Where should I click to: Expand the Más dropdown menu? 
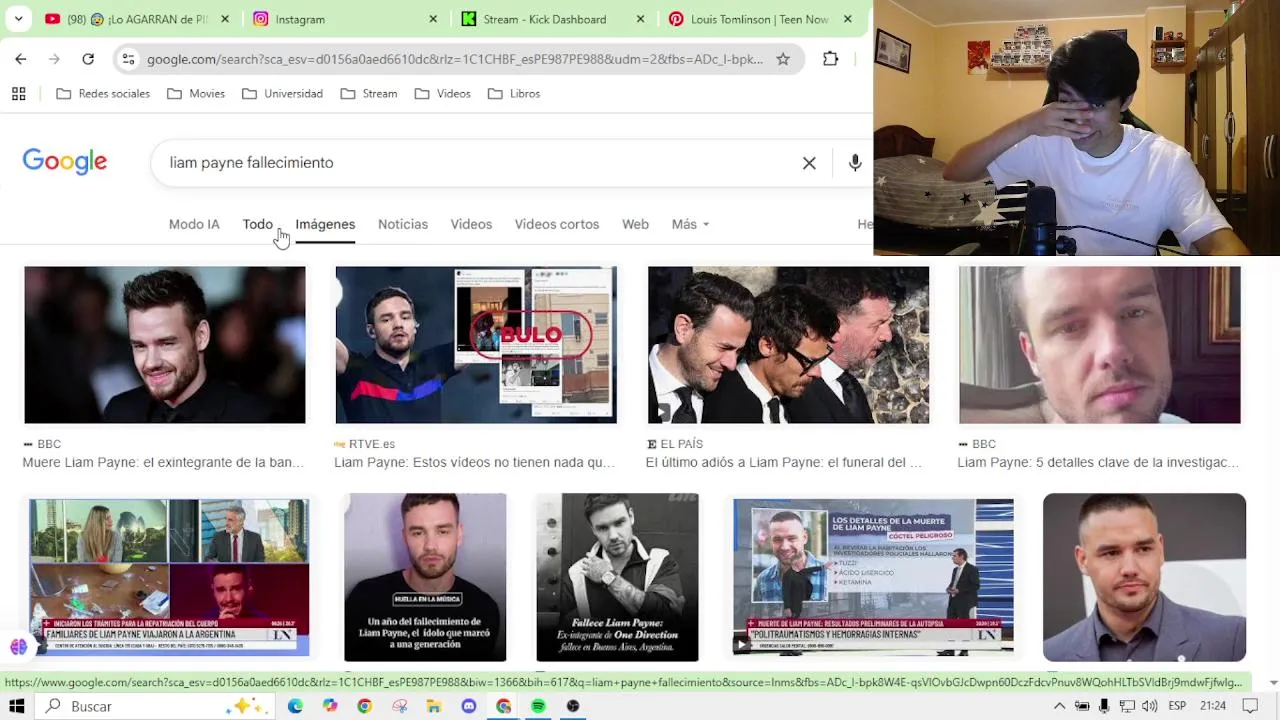690,224
